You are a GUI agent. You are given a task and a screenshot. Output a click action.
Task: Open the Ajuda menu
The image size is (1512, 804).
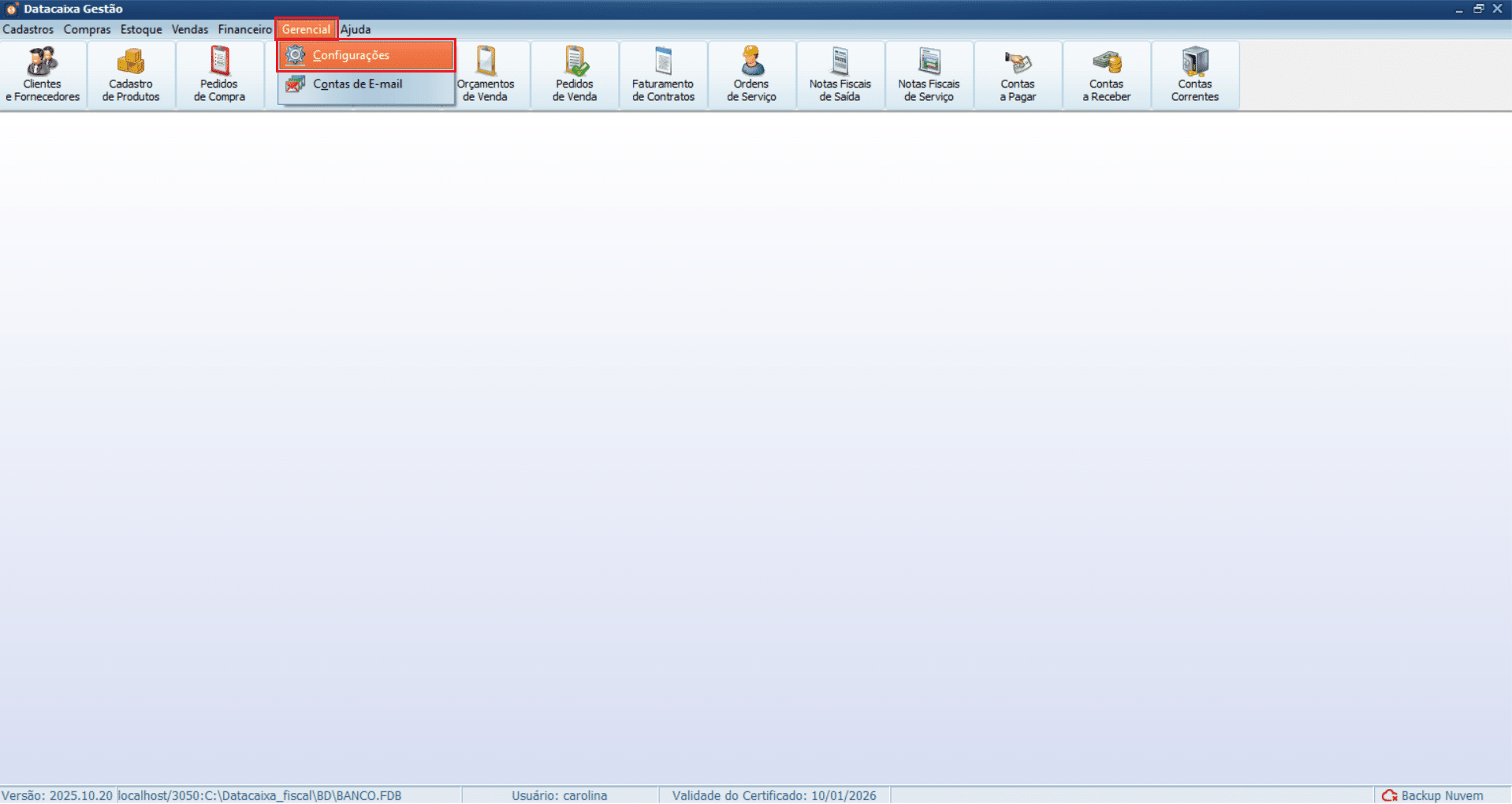tap(356, 29)
